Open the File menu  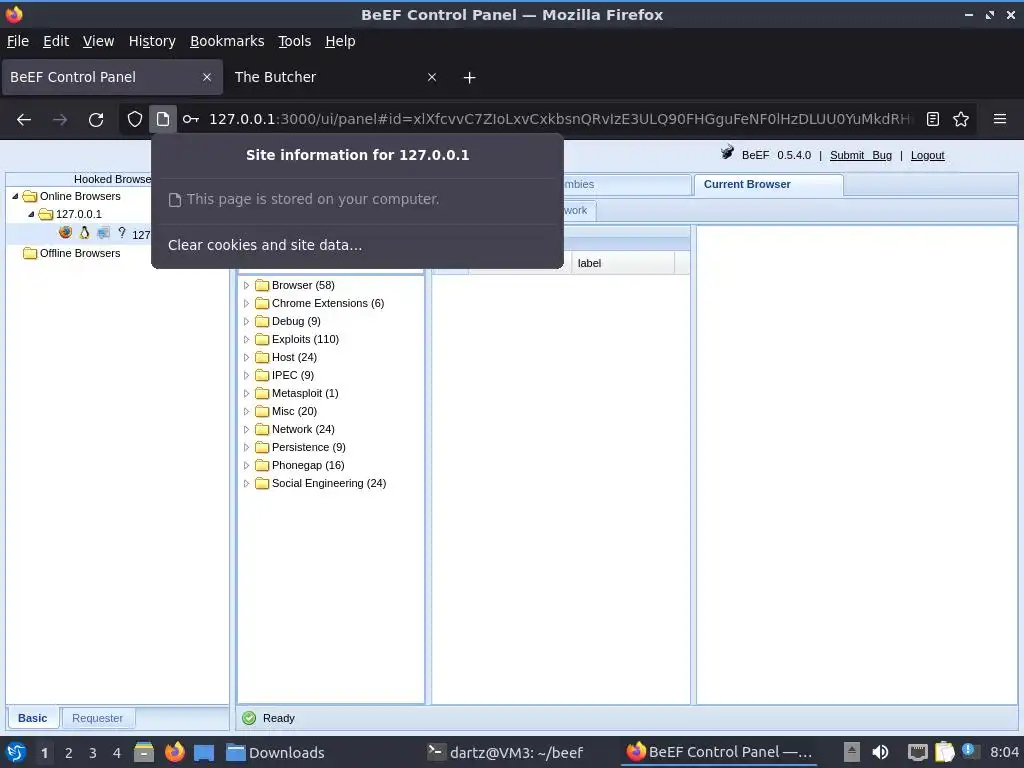(18, 41)
